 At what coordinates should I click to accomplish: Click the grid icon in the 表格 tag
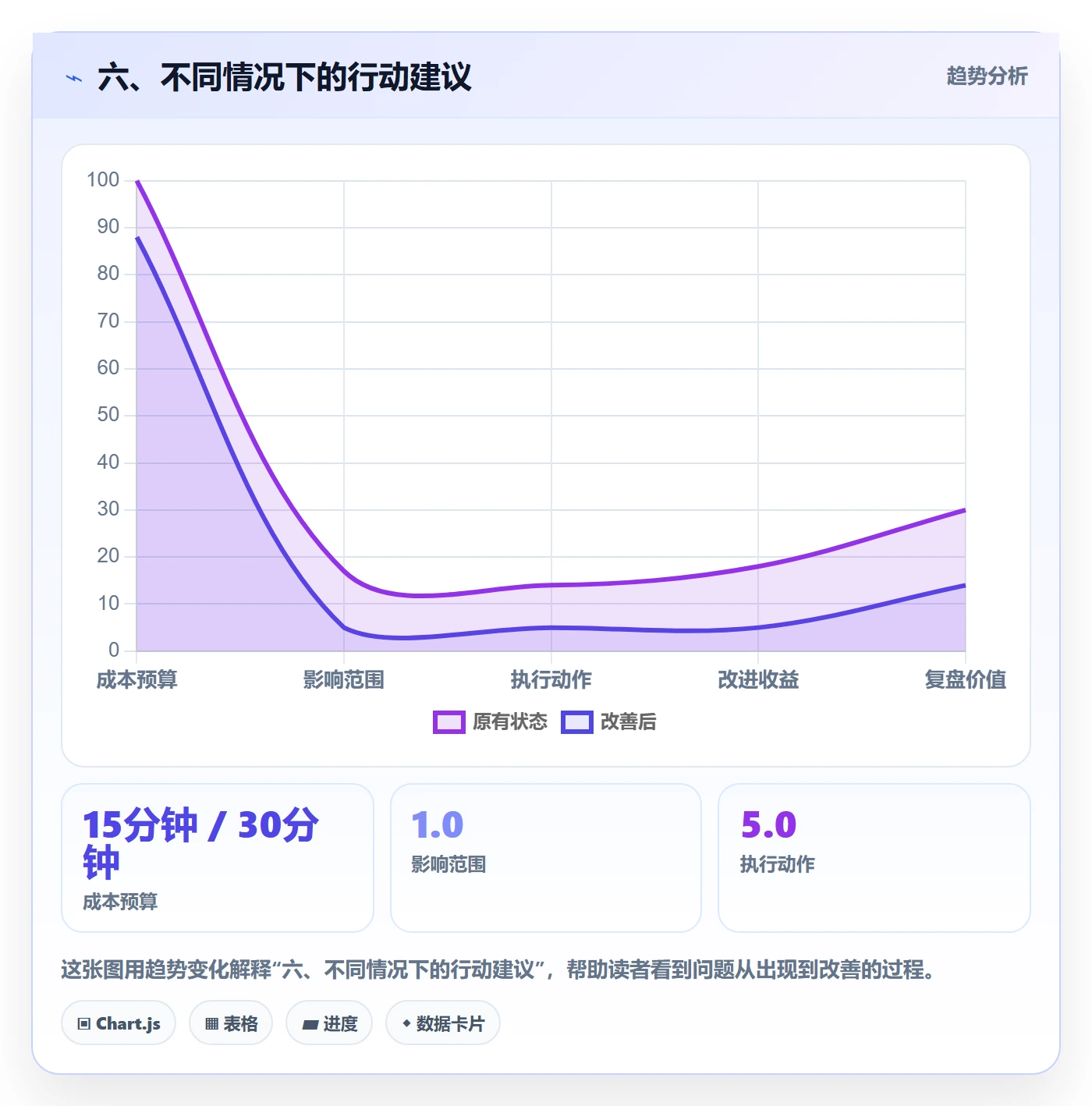coord(211,1024)
